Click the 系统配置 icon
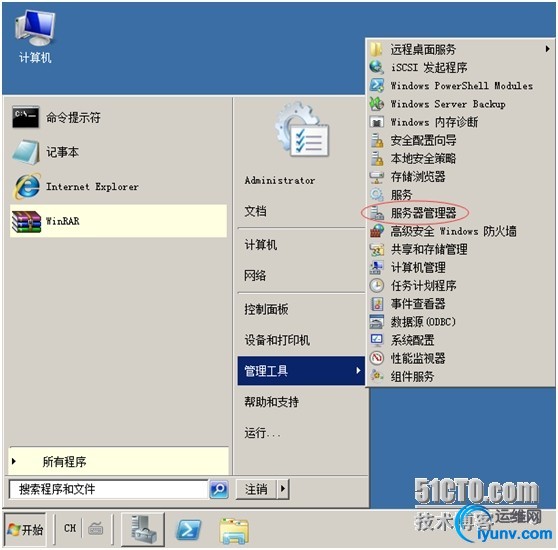558x550 pixels. coord(376,340)
